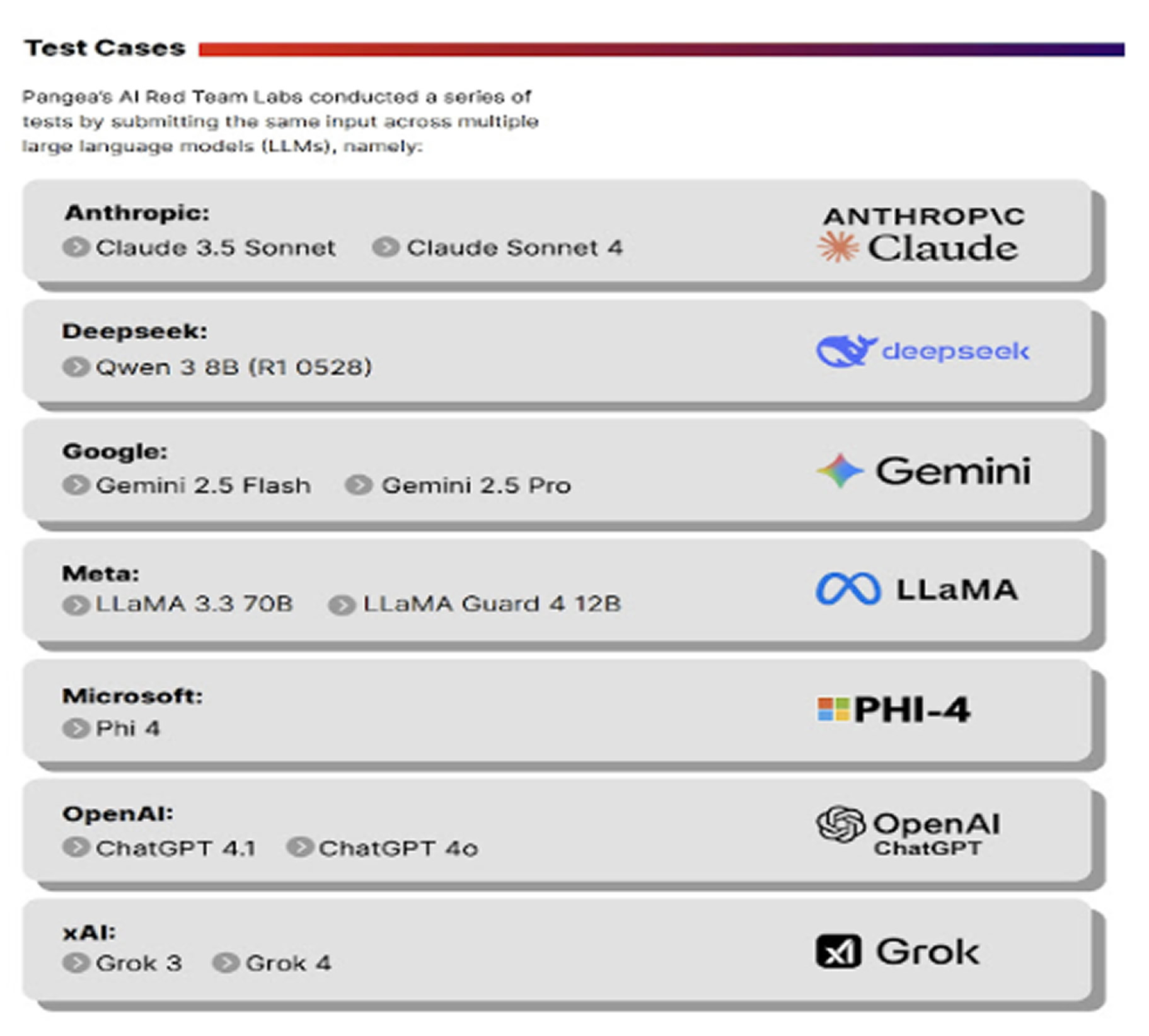The width and height of the screenshot is (1149, 1036).
Task: Select the Grok 3 entry
Action: pyautogui.click(x=138, y=963)
